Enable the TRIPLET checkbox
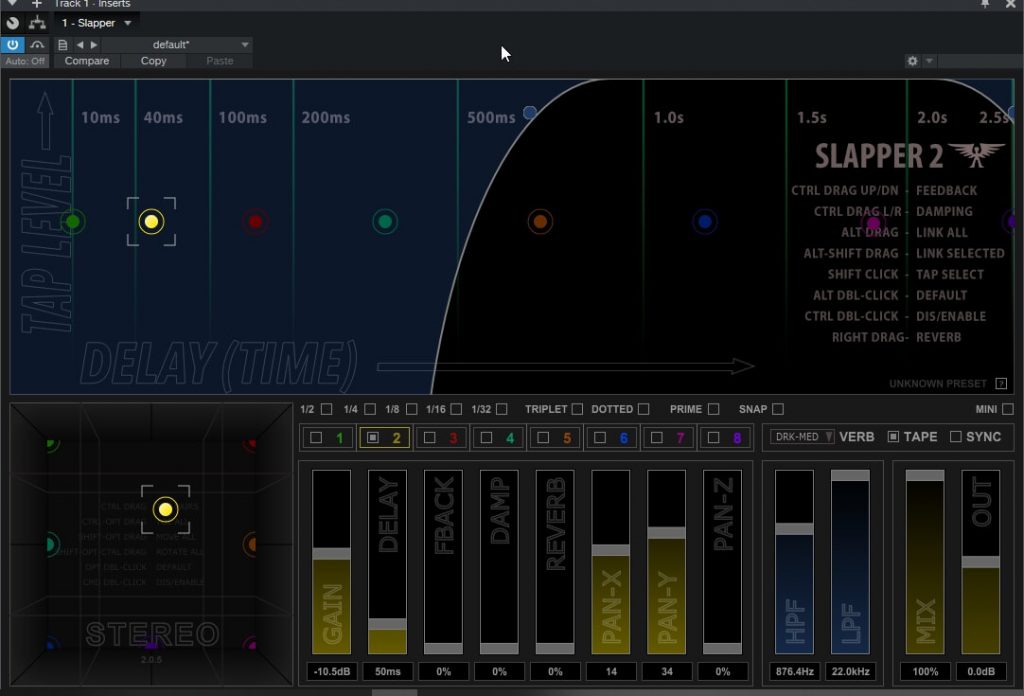Image resolution: width=1024 pixels, height=696 pixels. click(x=577, y=409)
